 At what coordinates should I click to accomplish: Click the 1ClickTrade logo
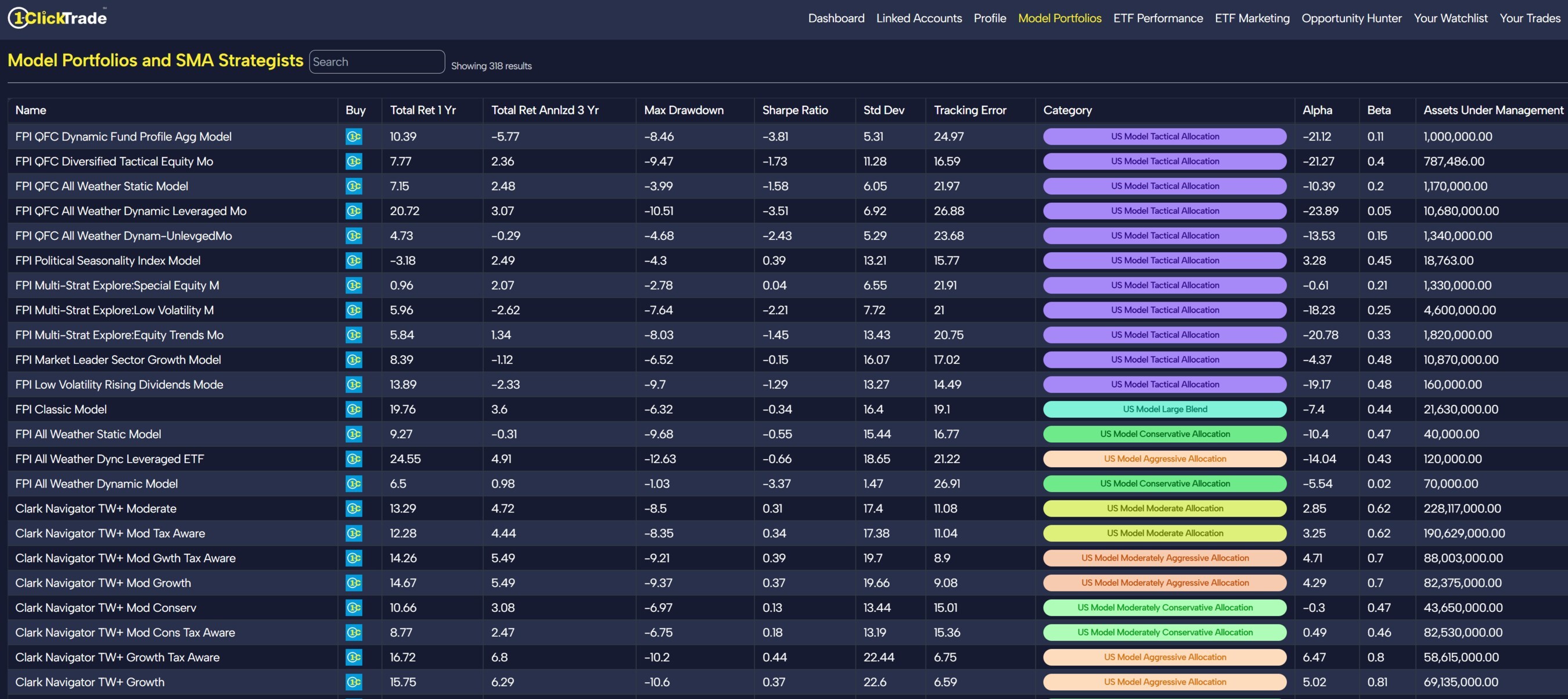(58, 17)
